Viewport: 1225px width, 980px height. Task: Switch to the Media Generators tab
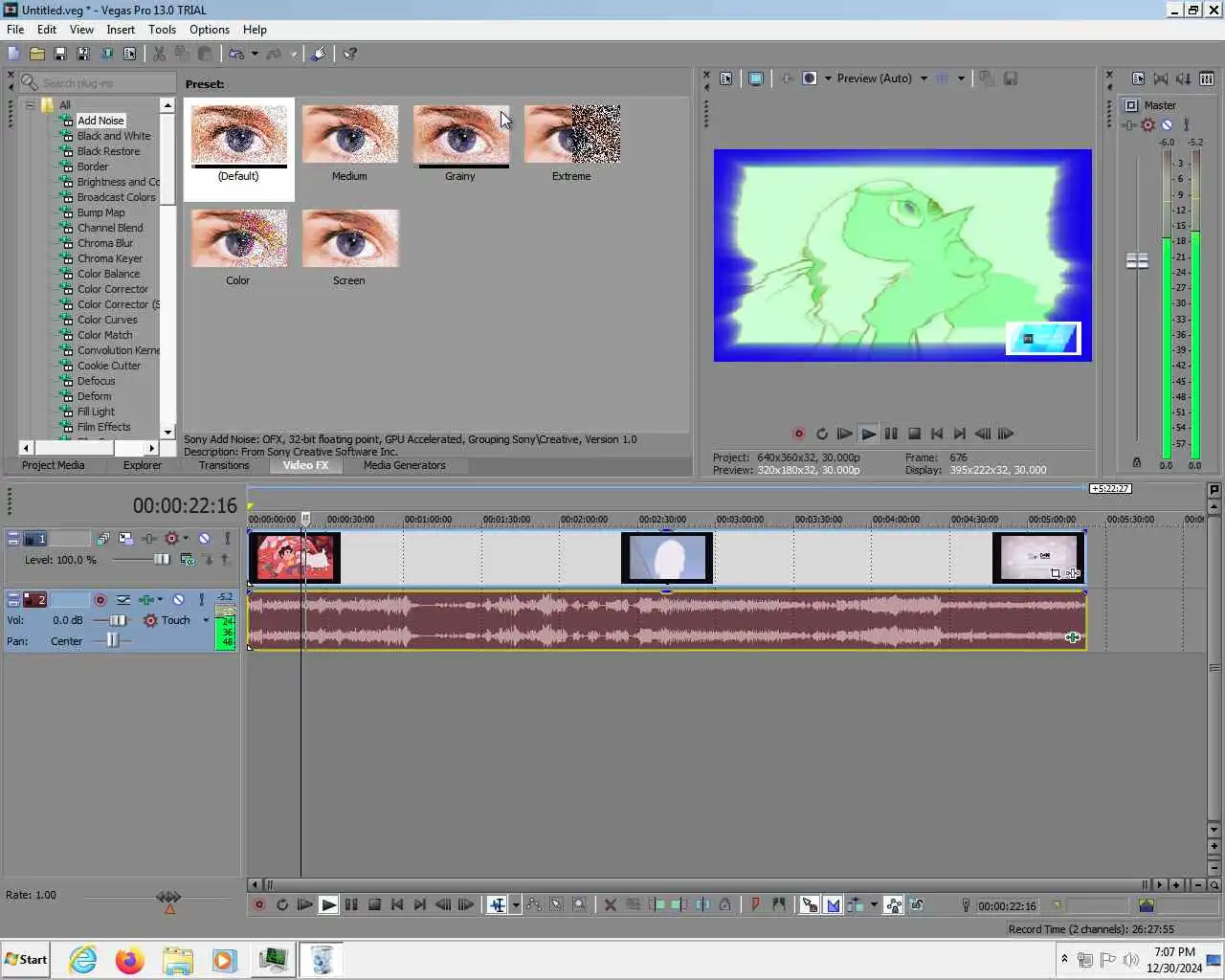[405, 465]
